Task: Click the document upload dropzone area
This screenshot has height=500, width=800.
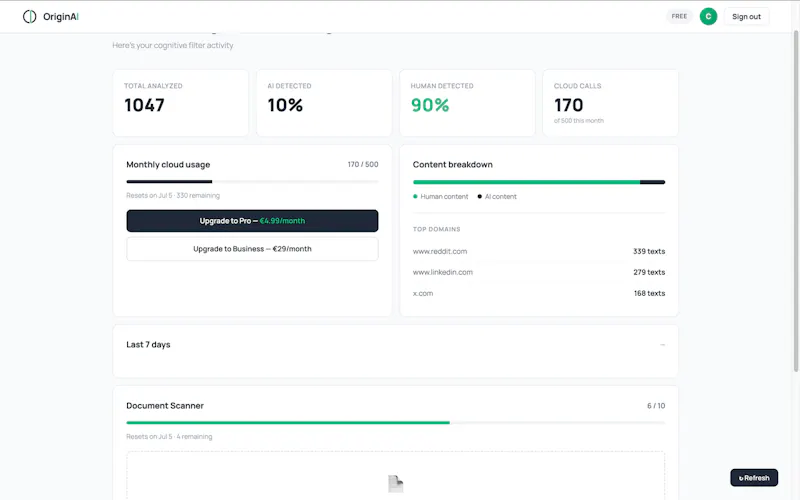Action: pyautogui.click(x=395, y=476)
